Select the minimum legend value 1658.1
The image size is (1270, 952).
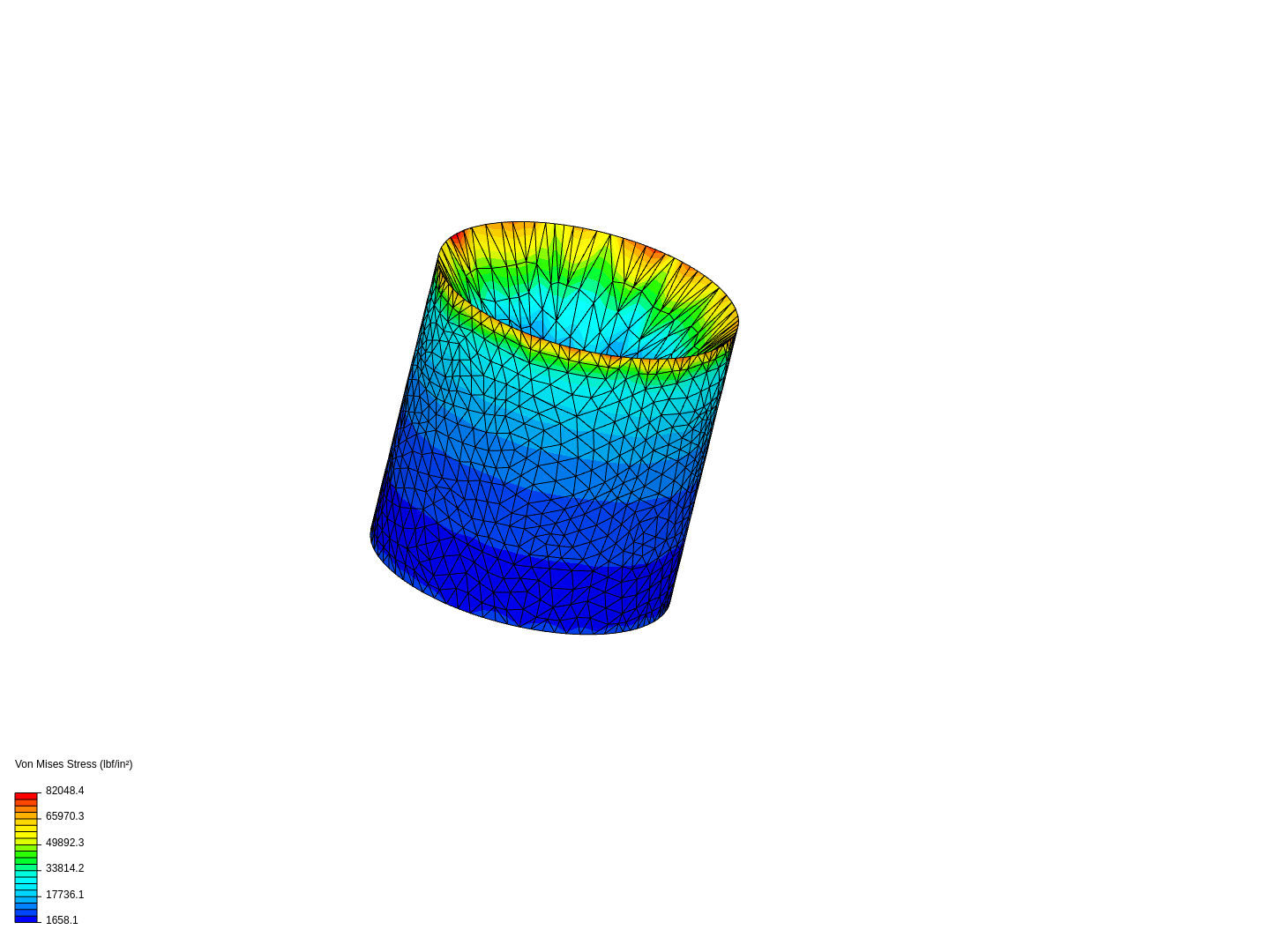[62, 920]
